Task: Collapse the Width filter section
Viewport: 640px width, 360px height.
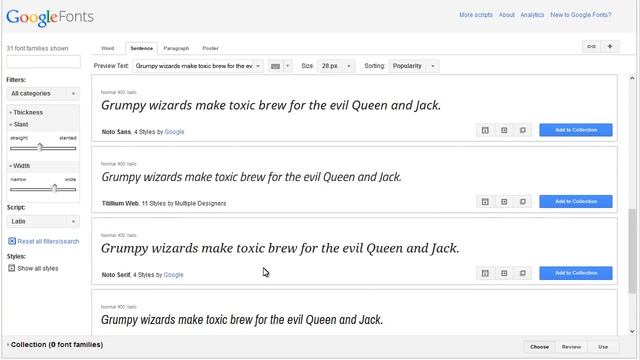Action: click(20, 166)
